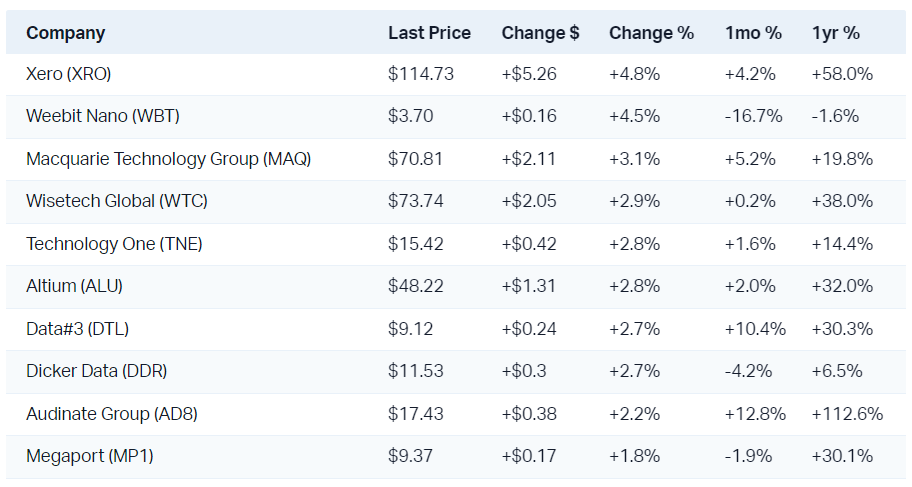Sort table by Company column header
Screen dimensions: 912x487
coord(65,33)
